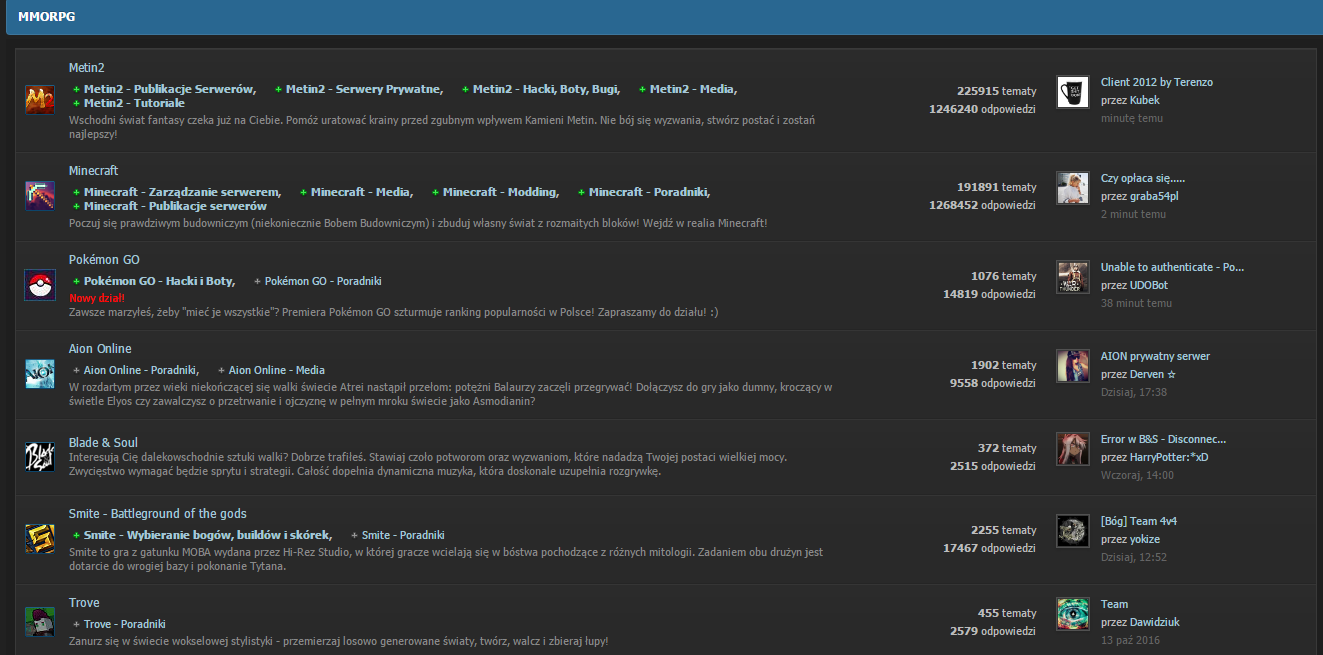This screenshot has height=655, width=1323.
Task: Open the Trove forum icon
Action: click(x=40, y=621)
